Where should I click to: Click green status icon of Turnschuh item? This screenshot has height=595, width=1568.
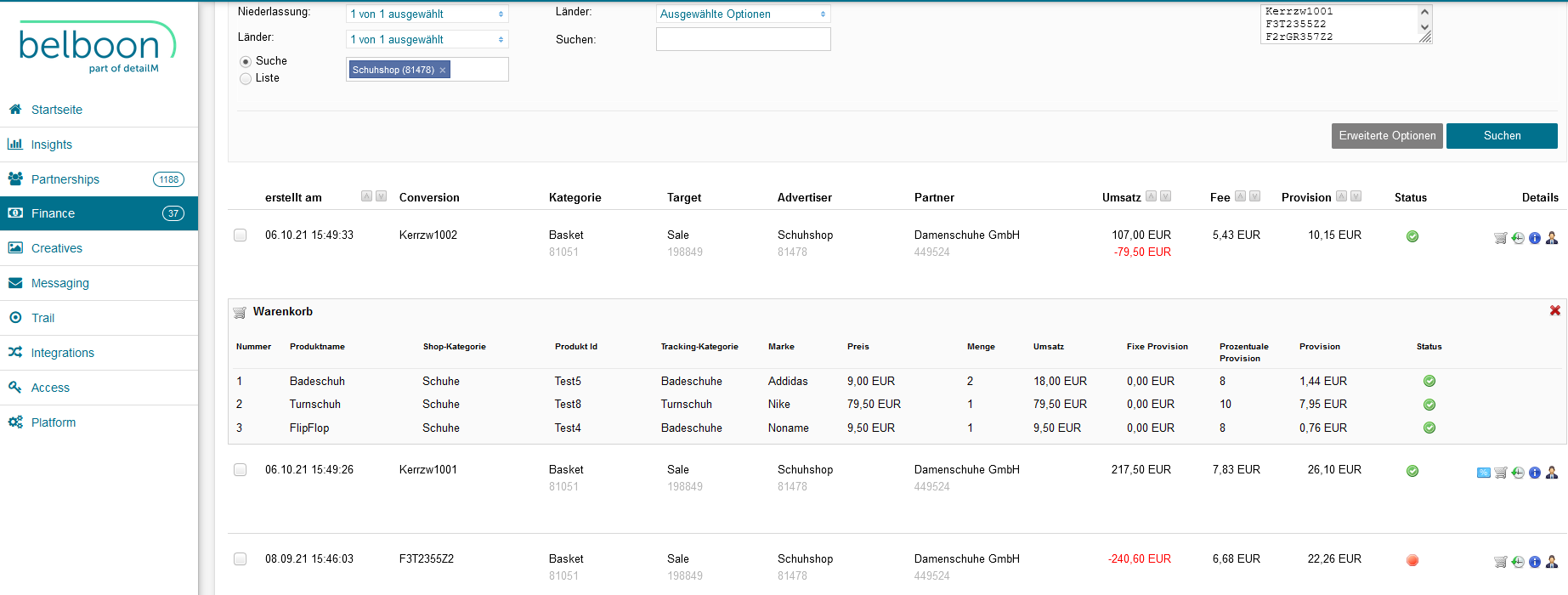tap(1429, 405)
